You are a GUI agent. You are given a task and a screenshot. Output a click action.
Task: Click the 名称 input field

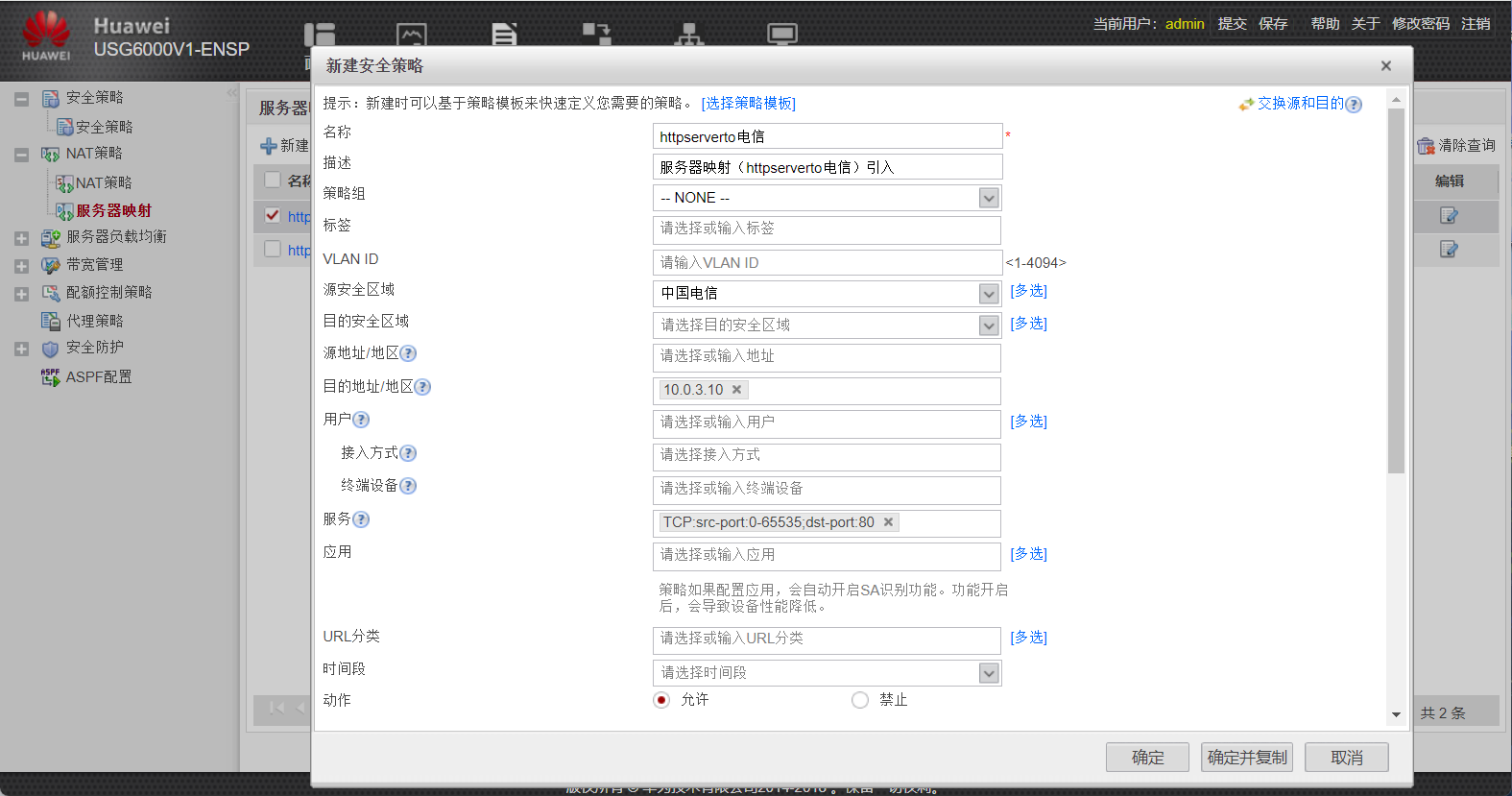point(828,136)
